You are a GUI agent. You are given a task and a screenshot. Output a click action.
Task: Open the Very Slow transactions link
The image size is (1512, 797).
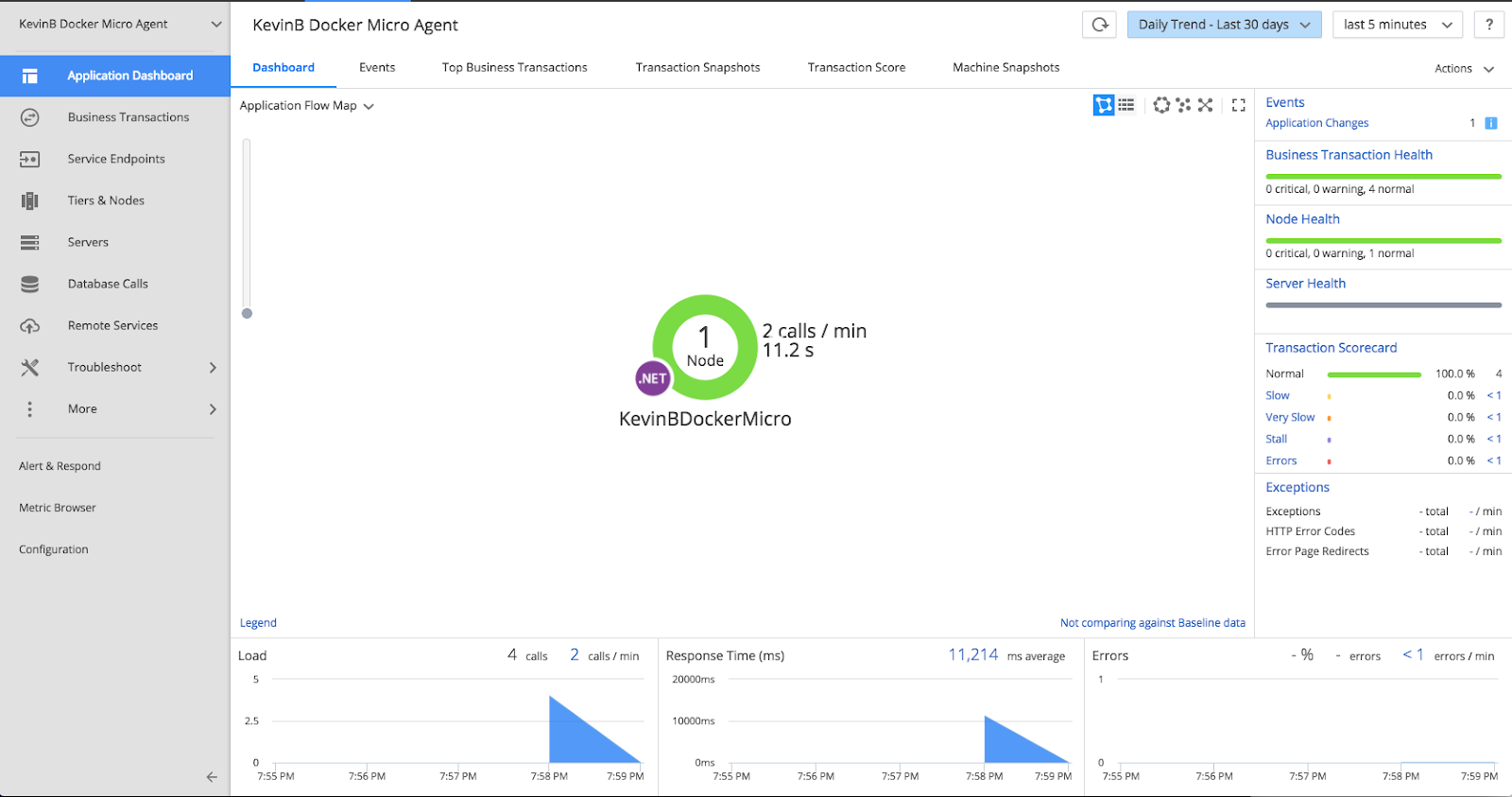pos(1291,417)
